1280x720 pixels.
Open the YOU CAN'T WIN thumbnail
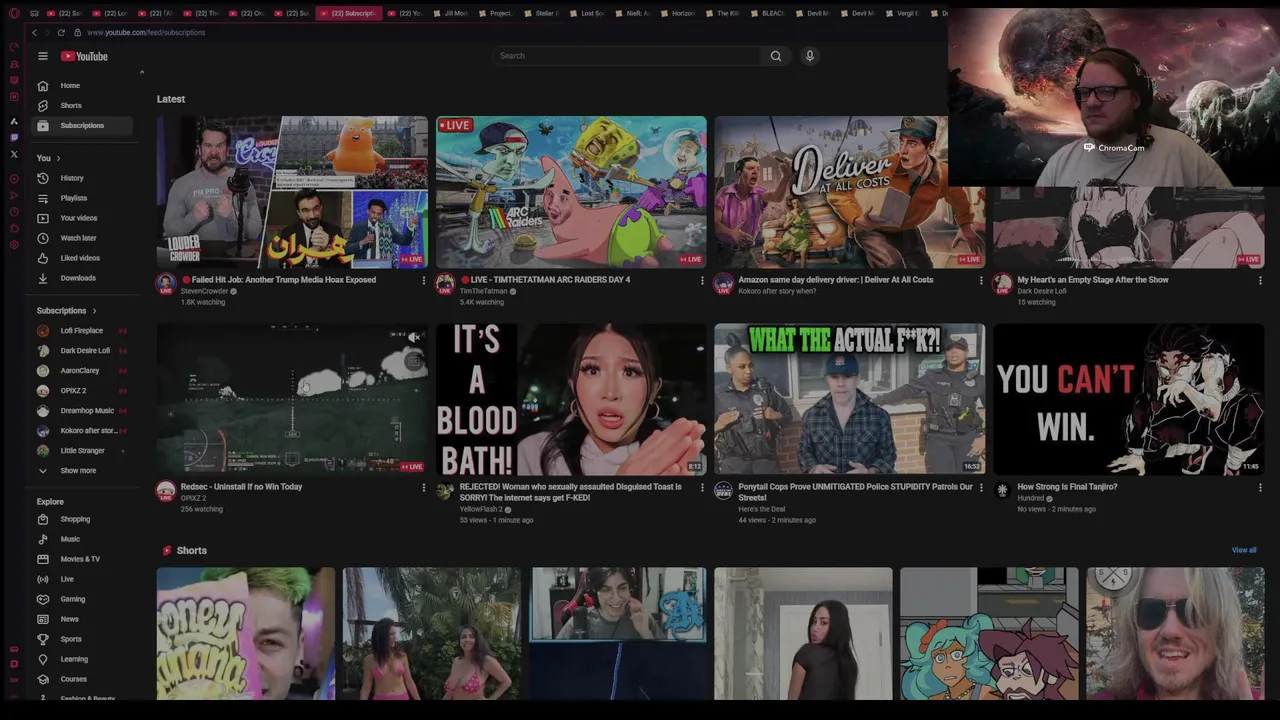[1129, 399]
